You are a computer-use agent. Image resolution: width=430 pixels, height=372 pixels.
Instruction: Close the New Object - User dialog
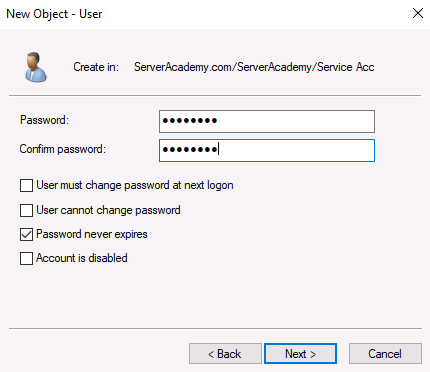pos(418,13)
